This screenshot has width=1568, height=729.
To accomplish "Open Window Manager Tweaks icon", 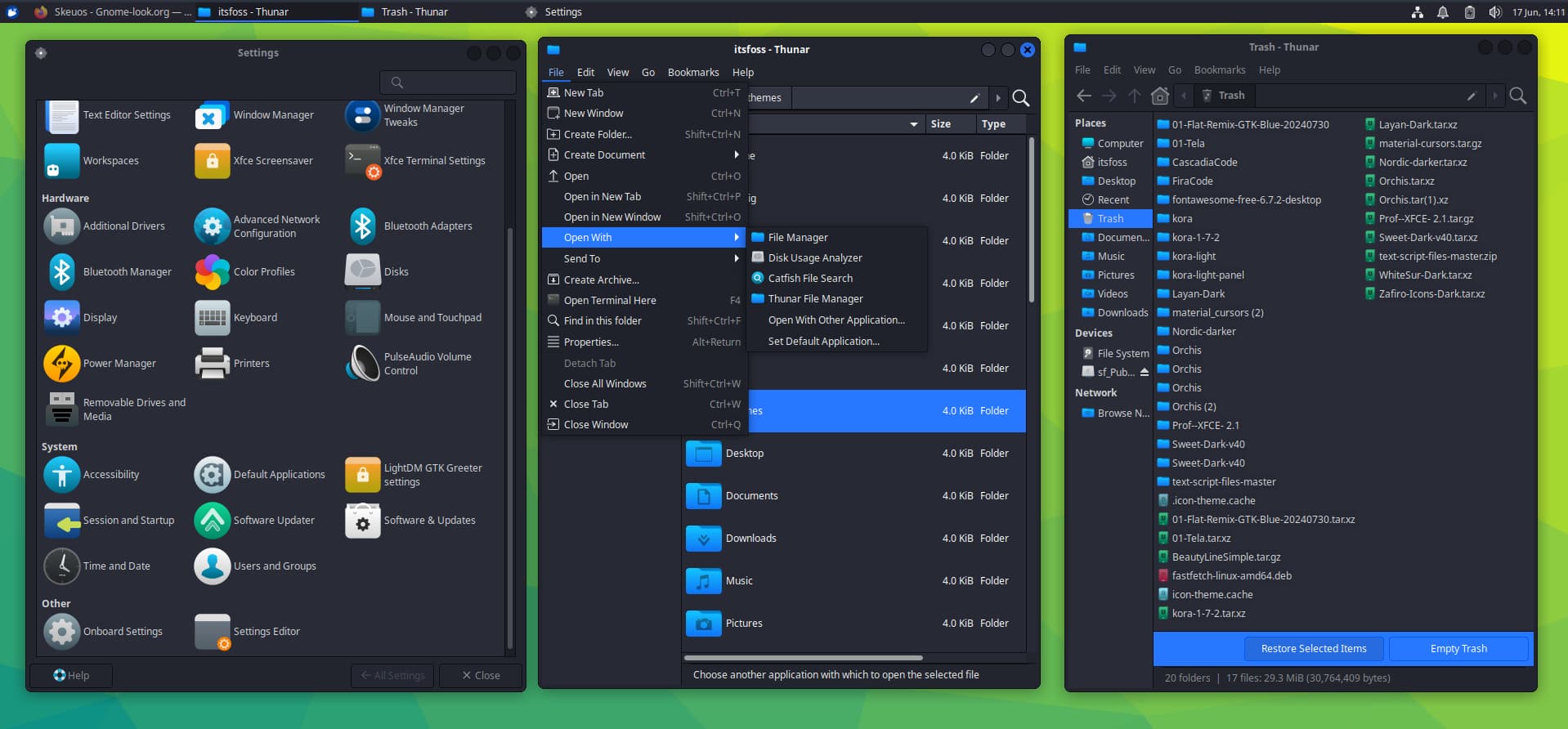I will (362, 115).
